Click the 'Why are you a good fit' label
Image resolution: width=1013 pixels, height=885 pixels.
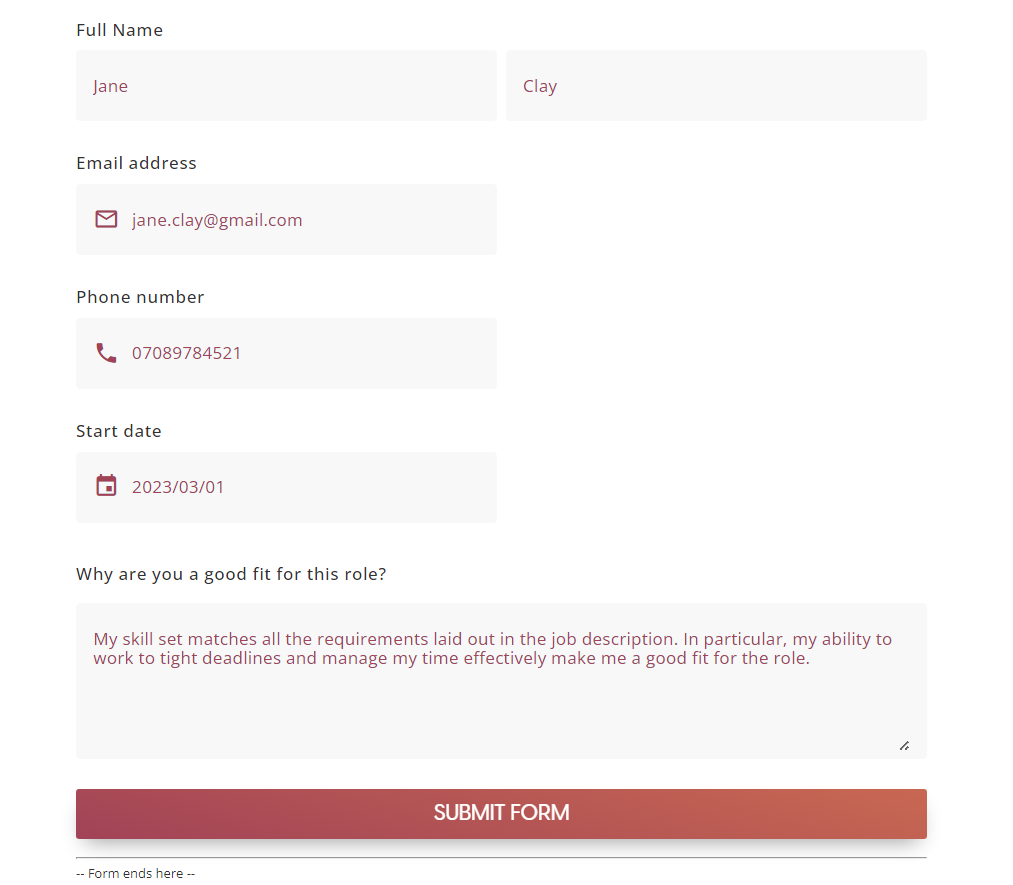231,574
